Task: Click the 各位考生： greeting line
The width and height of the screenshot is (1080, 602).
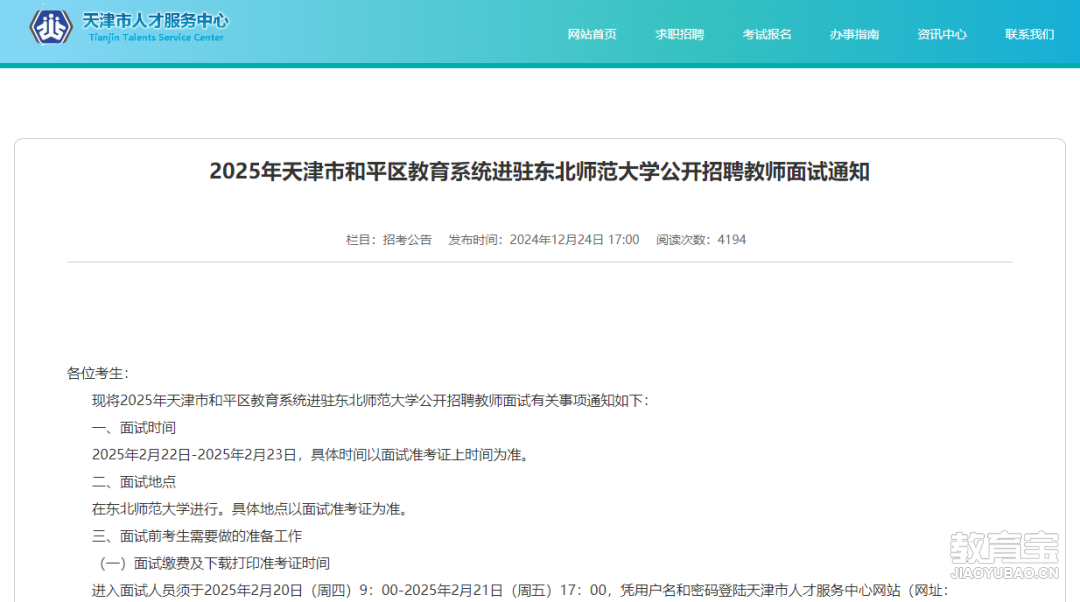Action: pyautogui.click(x=98, y=373)
